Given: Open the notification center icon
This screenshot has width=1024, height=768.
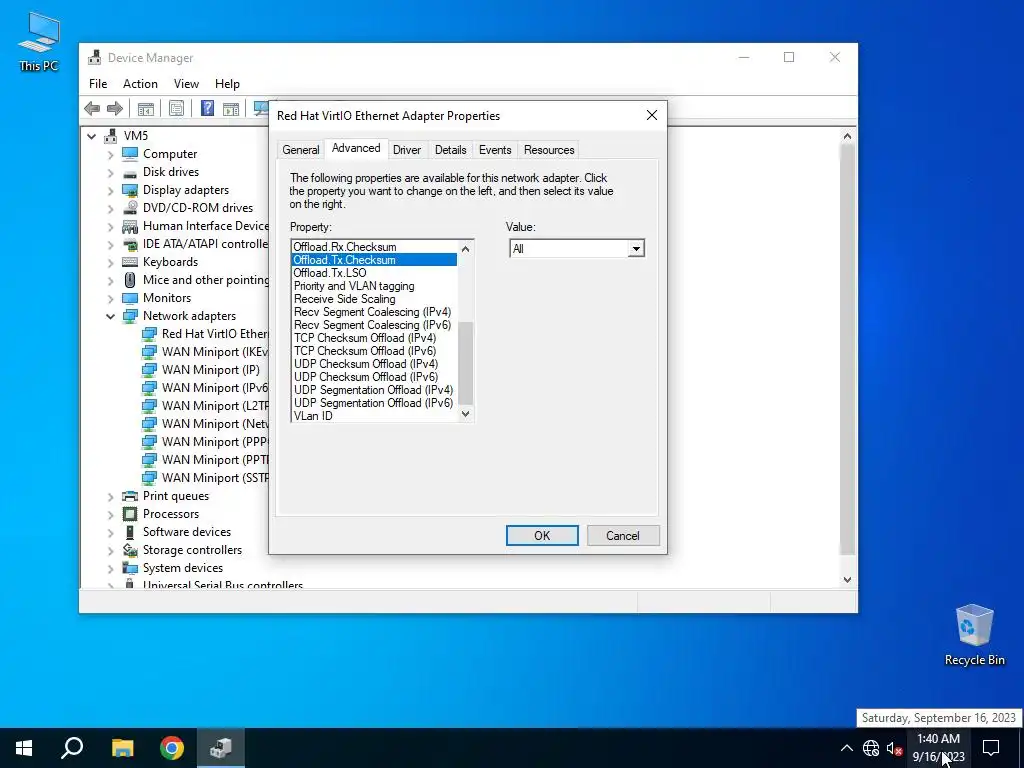Looking at the screenshot, I should coord(991,748).
